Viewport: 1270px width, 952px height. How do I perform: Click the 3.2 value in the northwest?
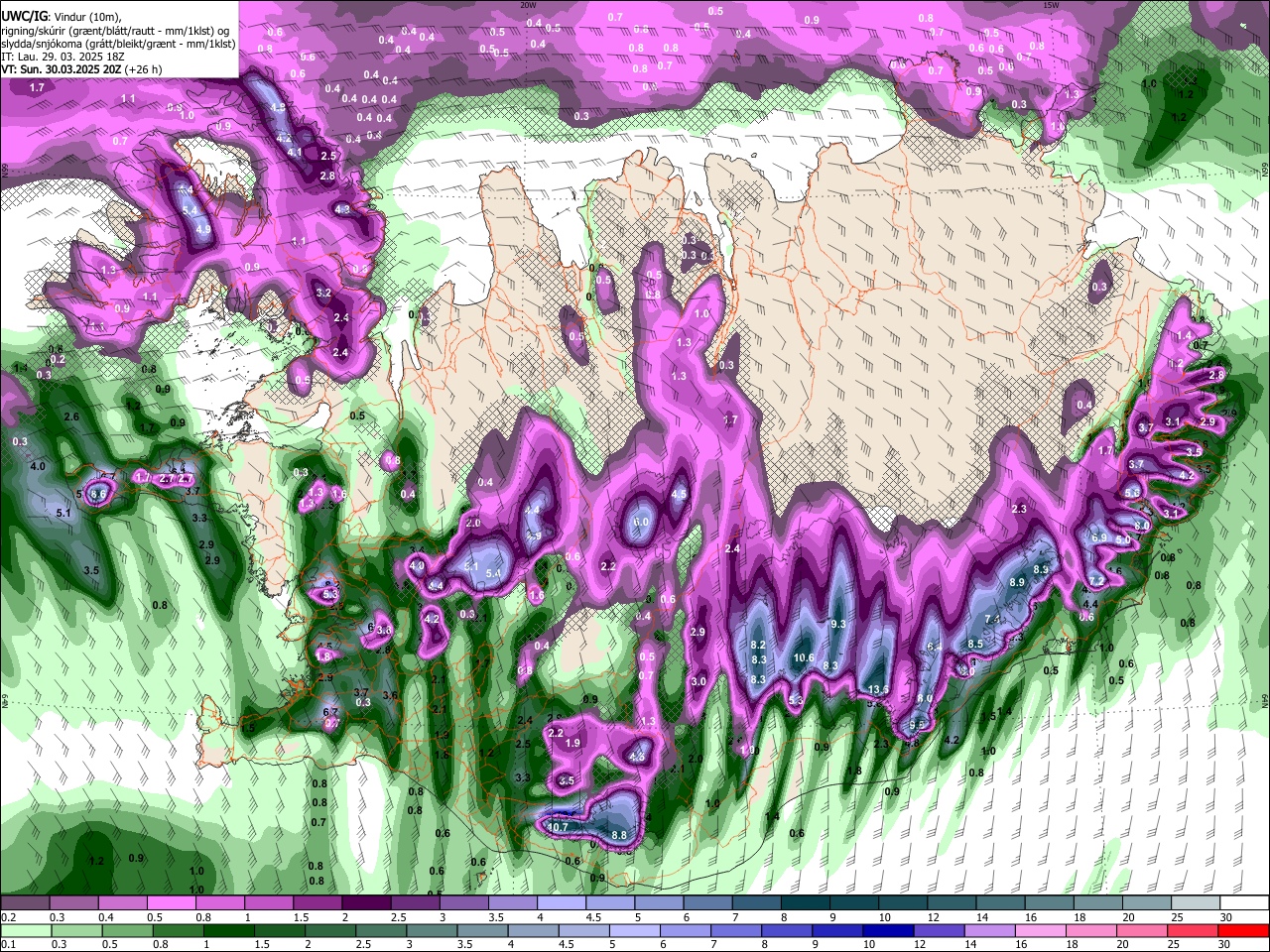323,294
